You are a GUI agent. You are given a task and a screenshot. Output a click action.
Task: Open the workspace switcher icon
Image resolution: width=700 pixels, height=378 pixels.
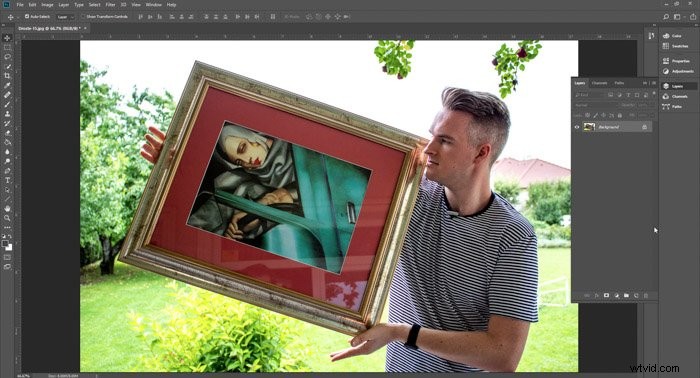coord(677,17)
